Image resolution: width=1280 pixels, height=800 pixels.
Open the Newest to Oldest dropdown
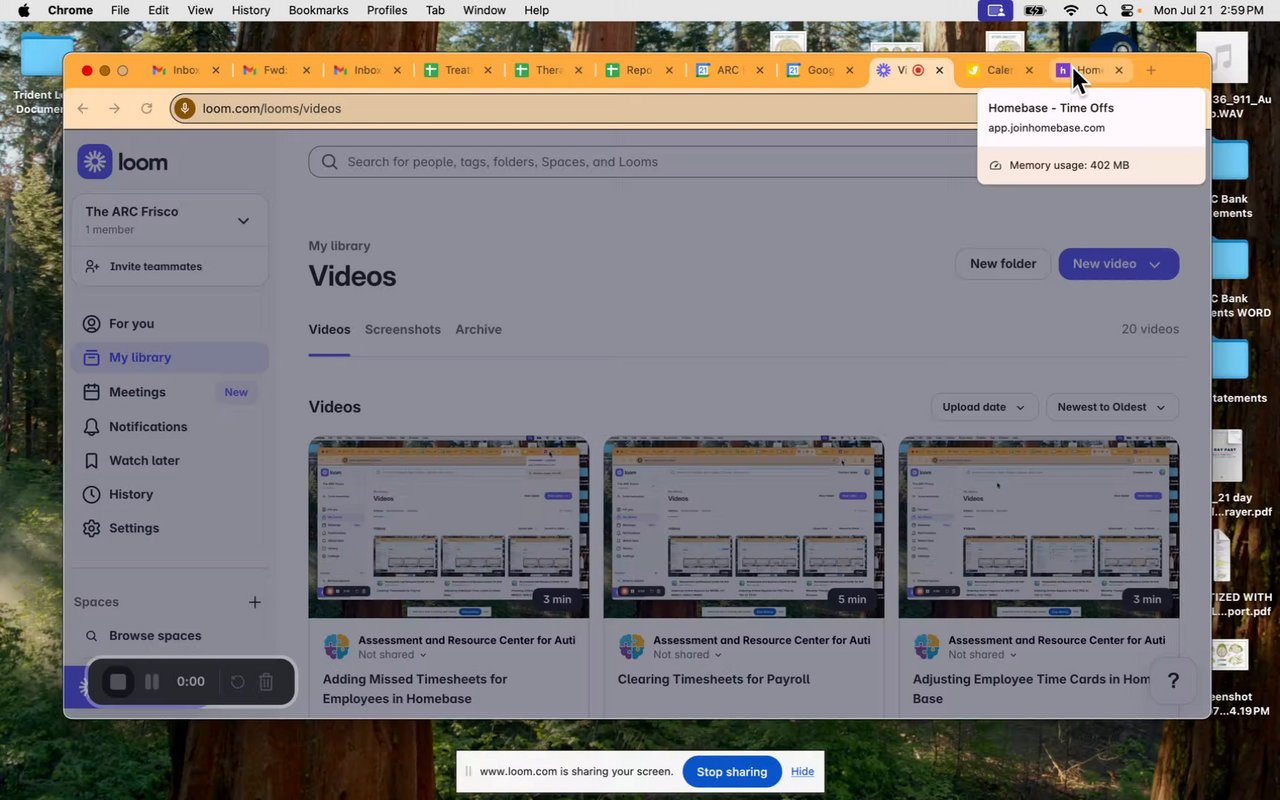click(x=1112, y=407)
